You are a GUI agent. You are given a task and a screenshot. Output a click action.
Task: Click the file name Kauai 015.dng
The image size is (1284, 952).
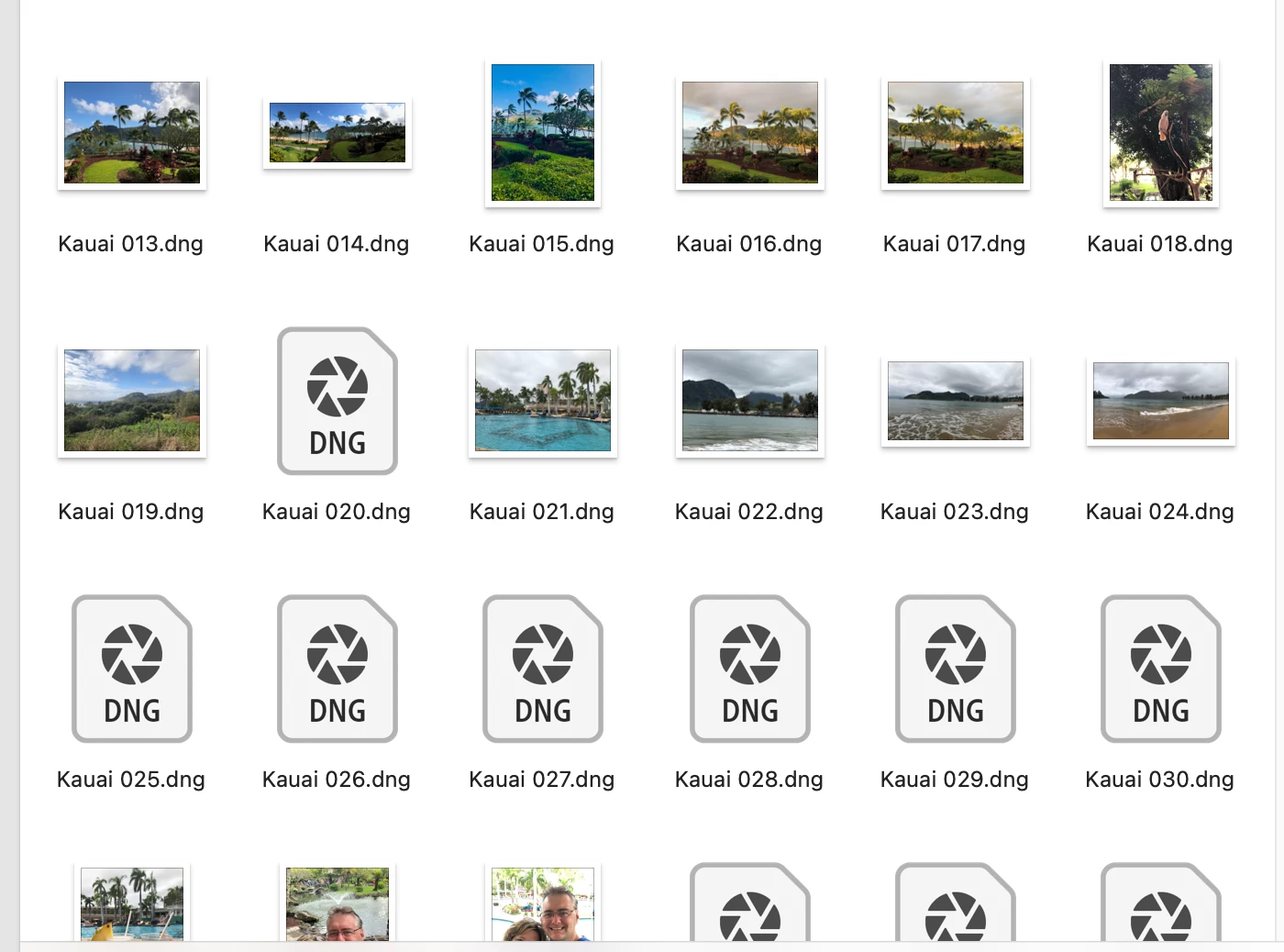[542, 244]
